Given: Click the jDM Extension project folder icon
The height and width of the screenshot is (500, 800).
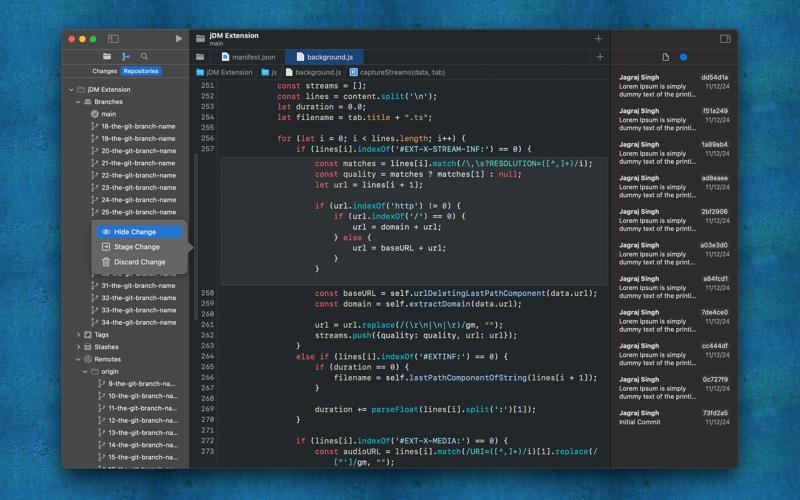Looking at the screenshot, I should 201,39.
